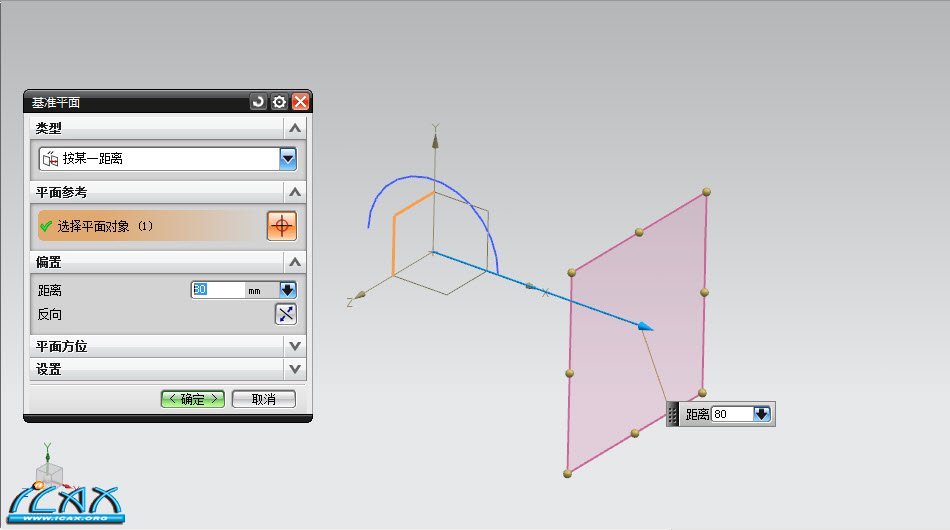Viewport: 950px width, 530px height.
Task: Click the datum plane bottom-left corner handle
Action: (567, 474)
